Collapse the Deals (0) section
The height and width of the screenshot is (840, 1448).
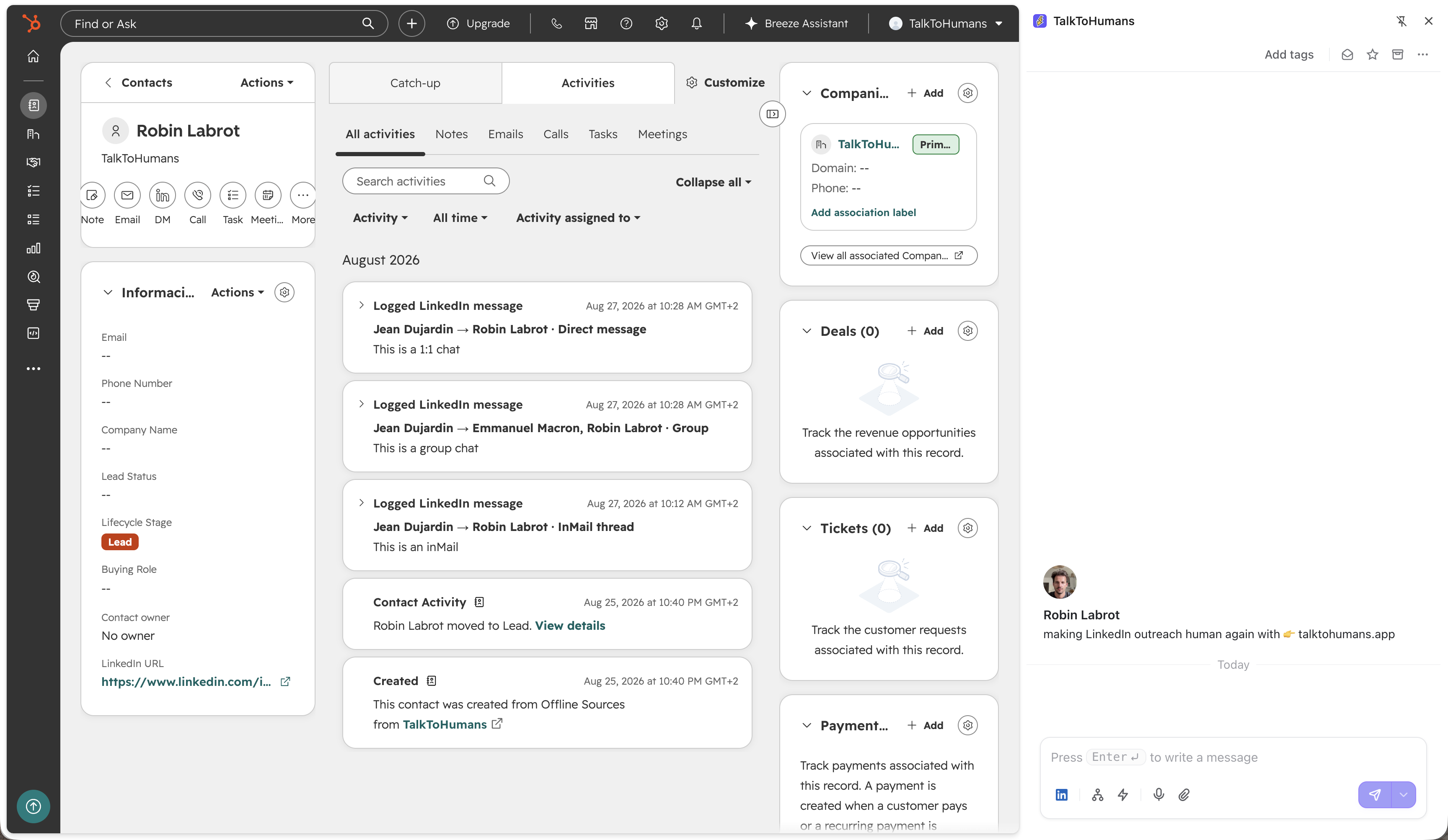[807, 331]
